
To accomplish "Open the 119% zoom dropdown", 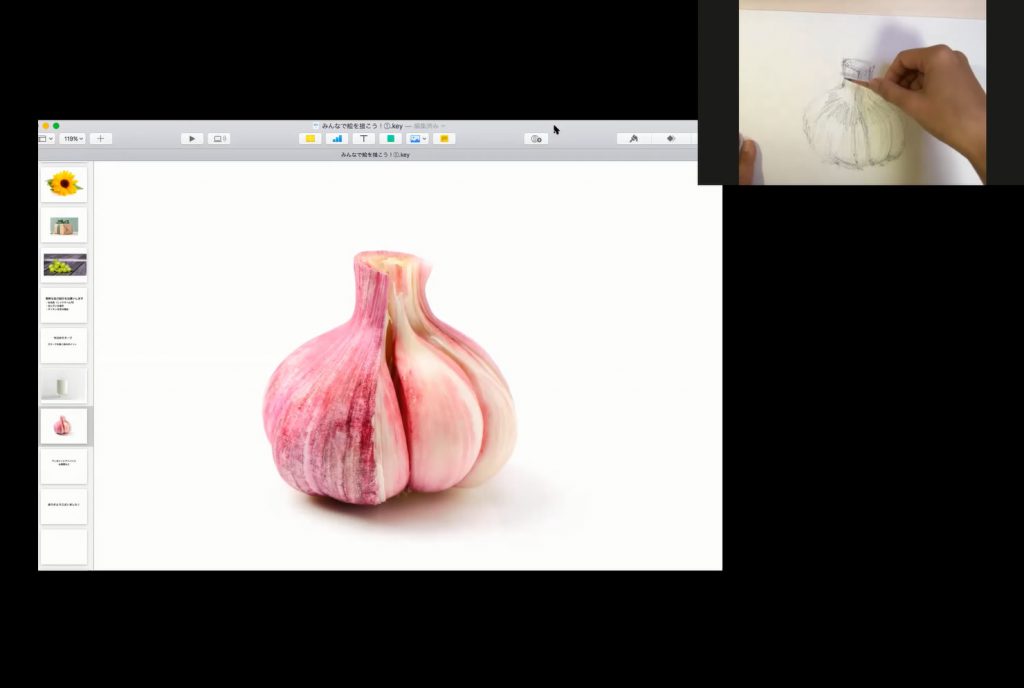I will [x=73, y=139].
